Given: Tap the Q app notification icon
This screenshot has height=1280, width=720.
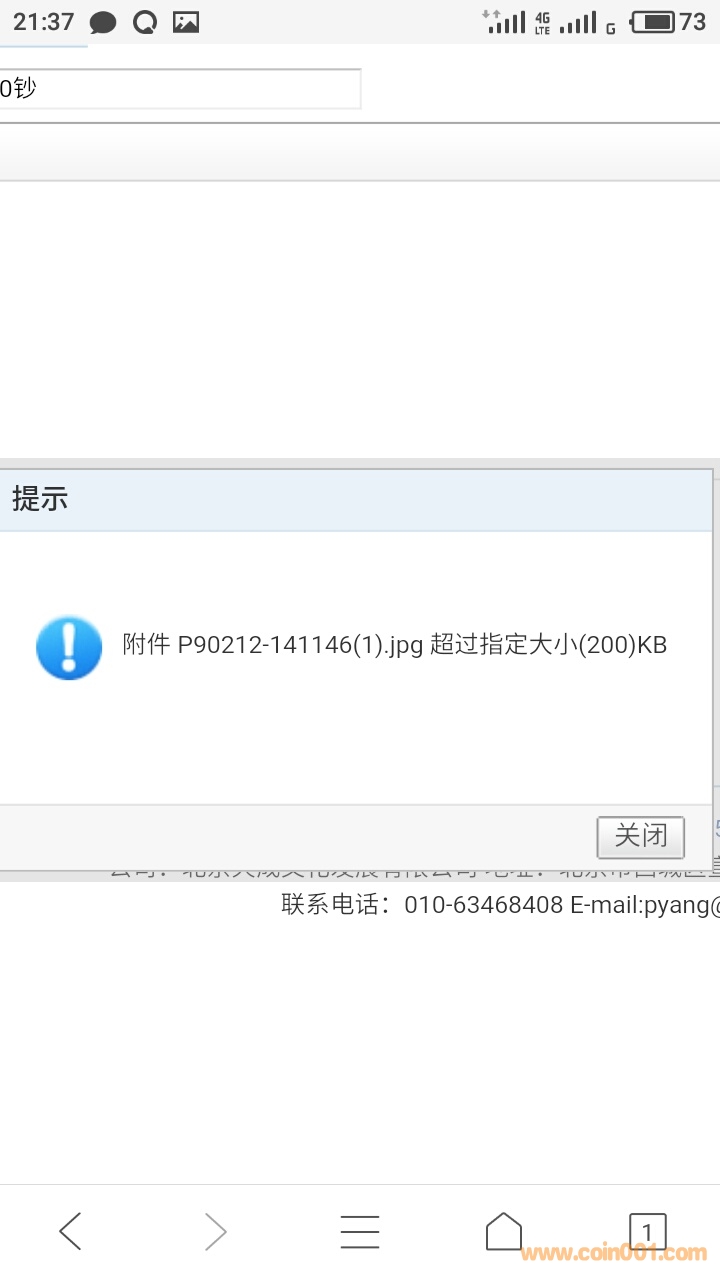Looking at the screenshot, I should (145, 22).
